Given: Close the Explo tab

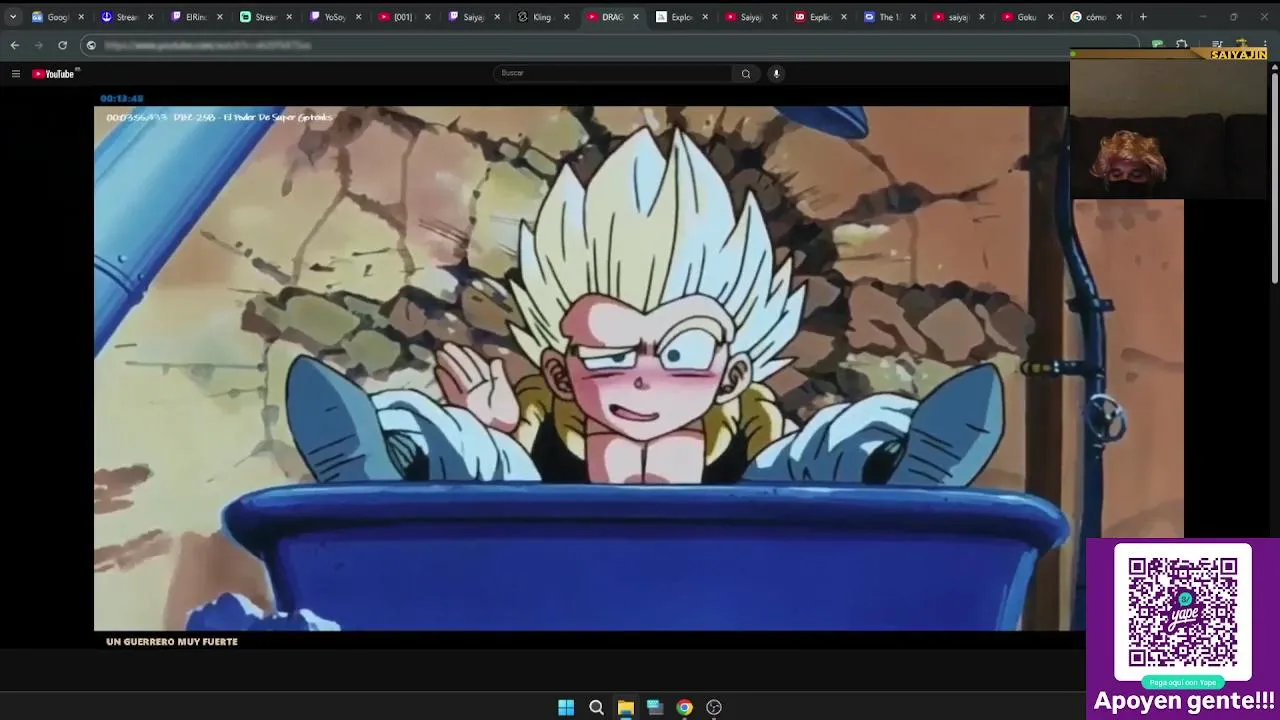Looking at the screenshot, I should pos(705,17).
